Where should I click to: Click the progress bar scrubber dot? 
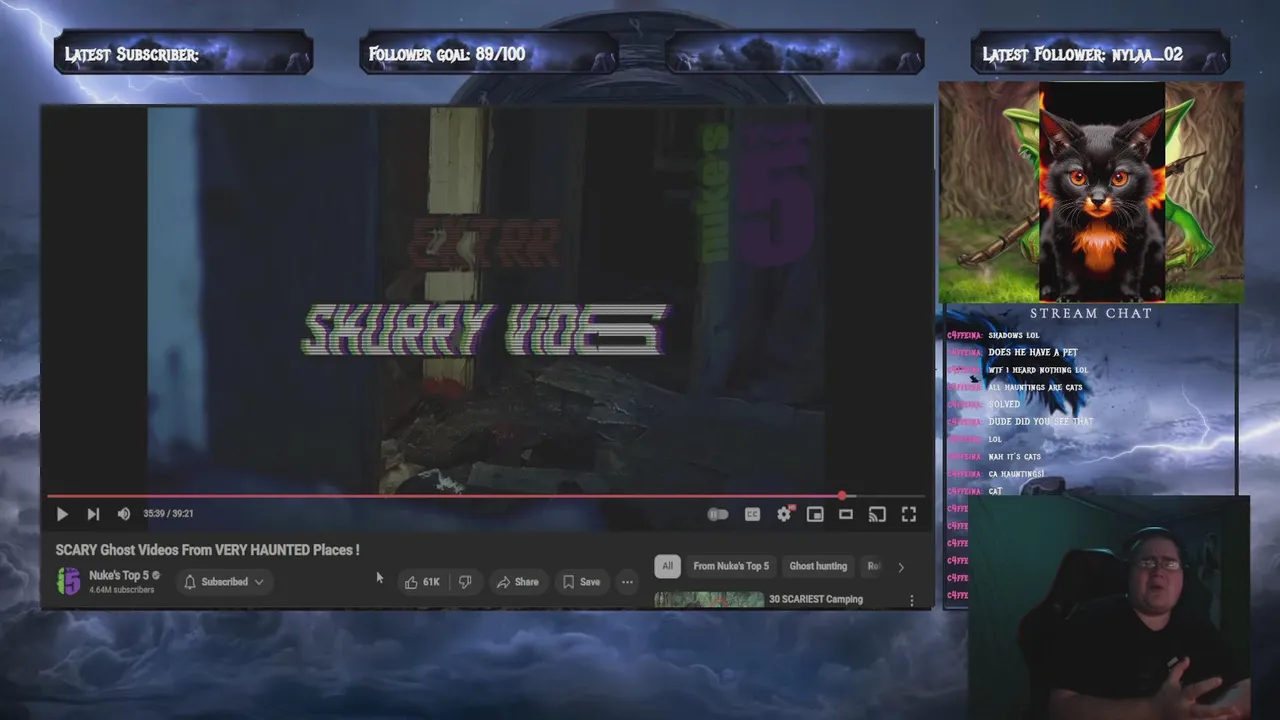(x=842, y=496)
